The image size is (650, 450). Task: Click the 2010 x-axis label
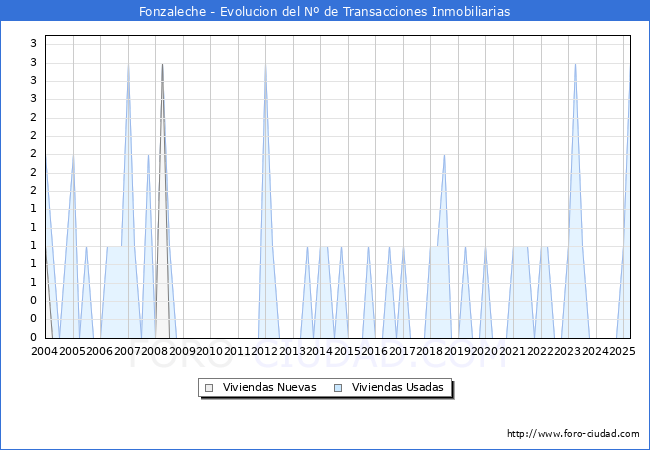210,351
